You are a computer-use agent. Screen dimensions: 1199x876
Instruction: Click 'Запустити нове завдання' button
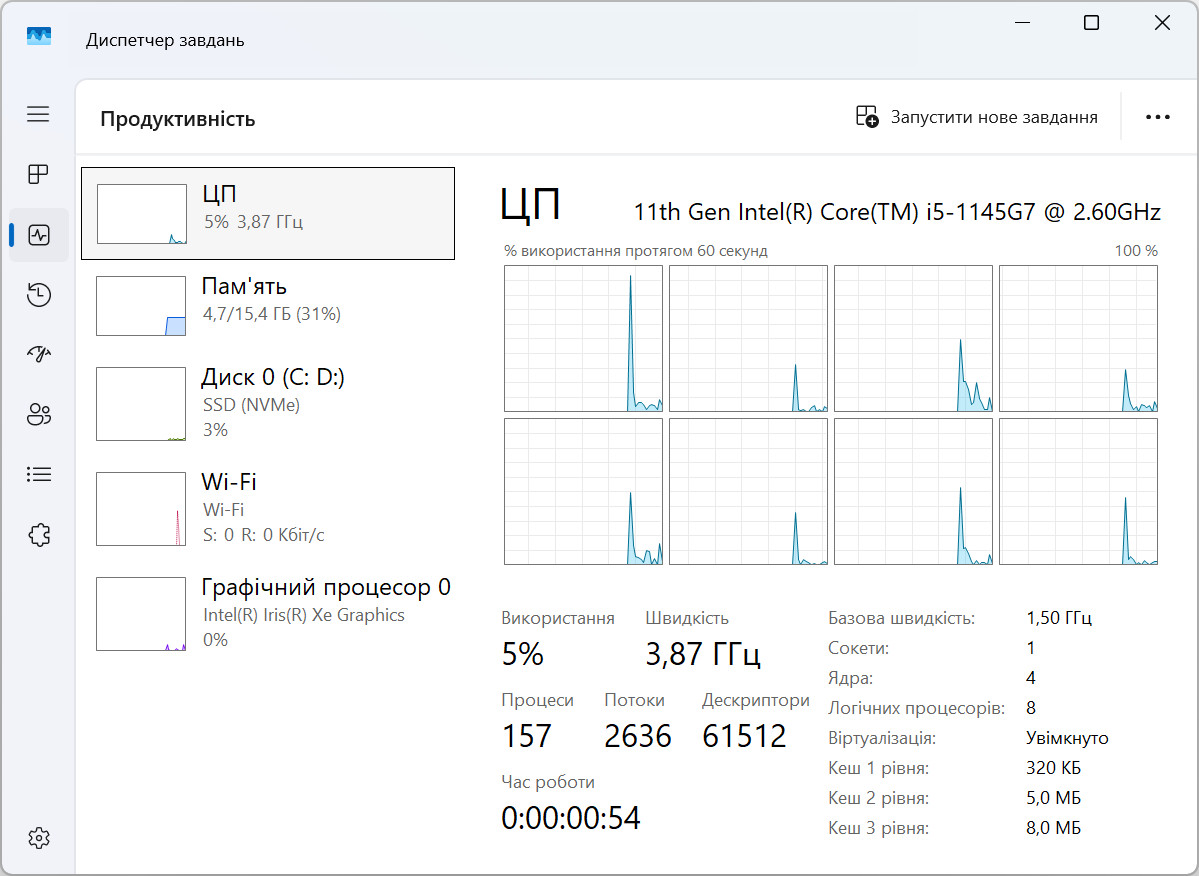[x=977, y=117]
